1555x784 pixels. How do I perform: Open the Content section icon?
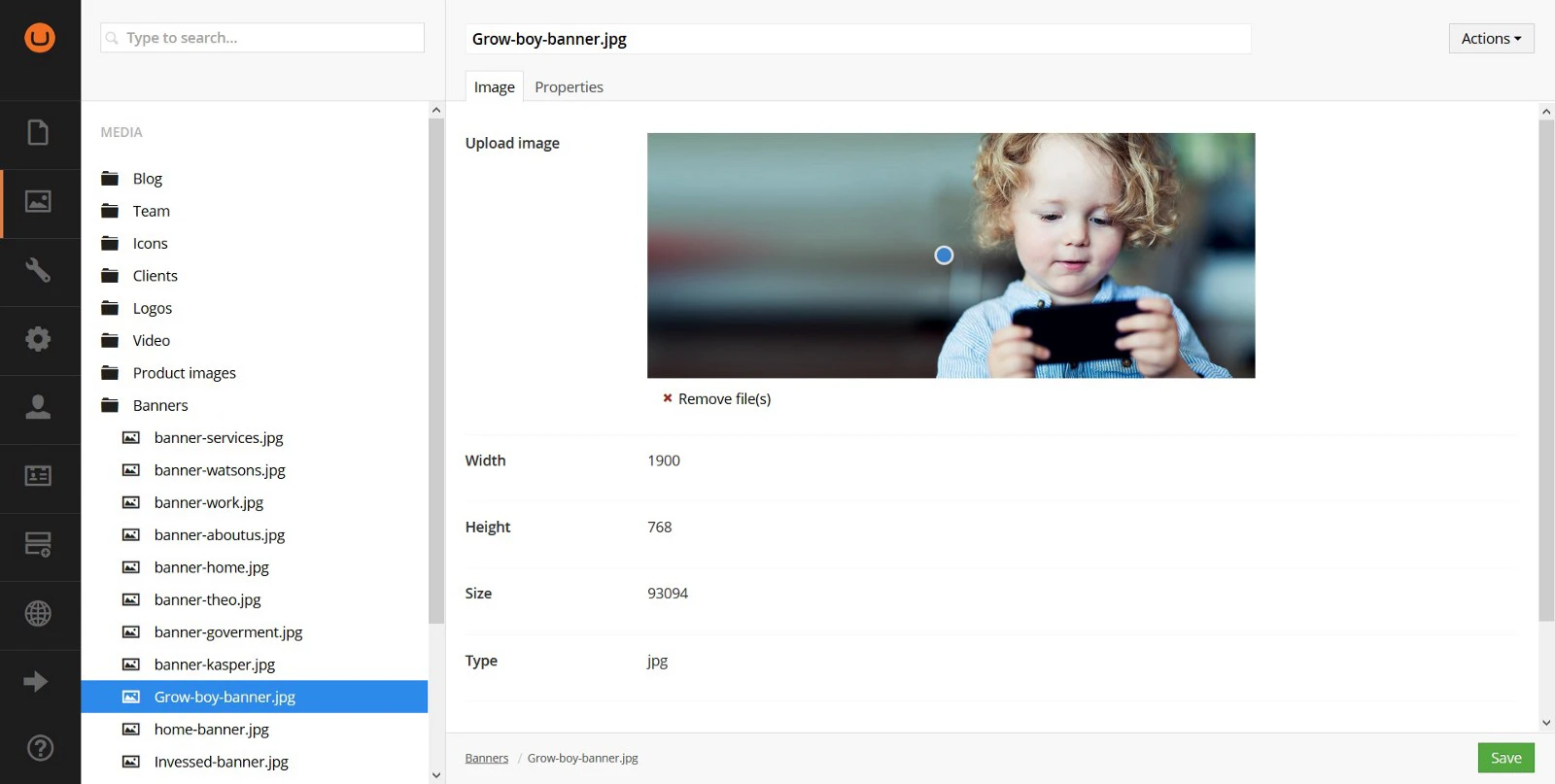pyautogui.click(x=38, y=132)
